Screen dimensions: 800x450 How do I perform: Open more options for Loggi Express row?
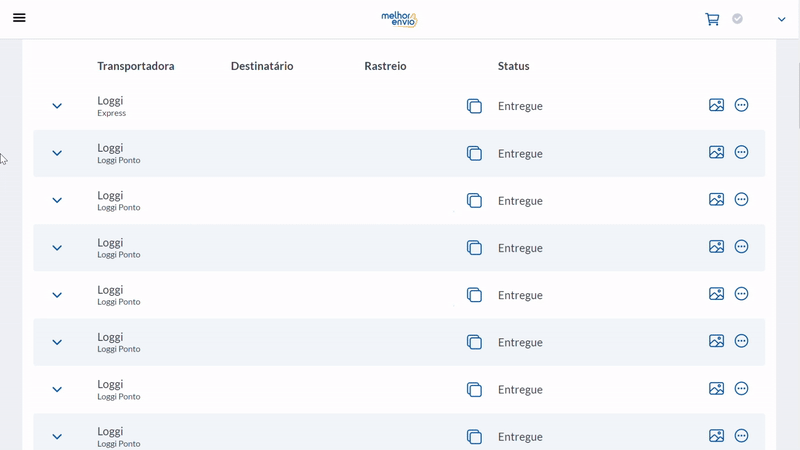pos(741,105)
